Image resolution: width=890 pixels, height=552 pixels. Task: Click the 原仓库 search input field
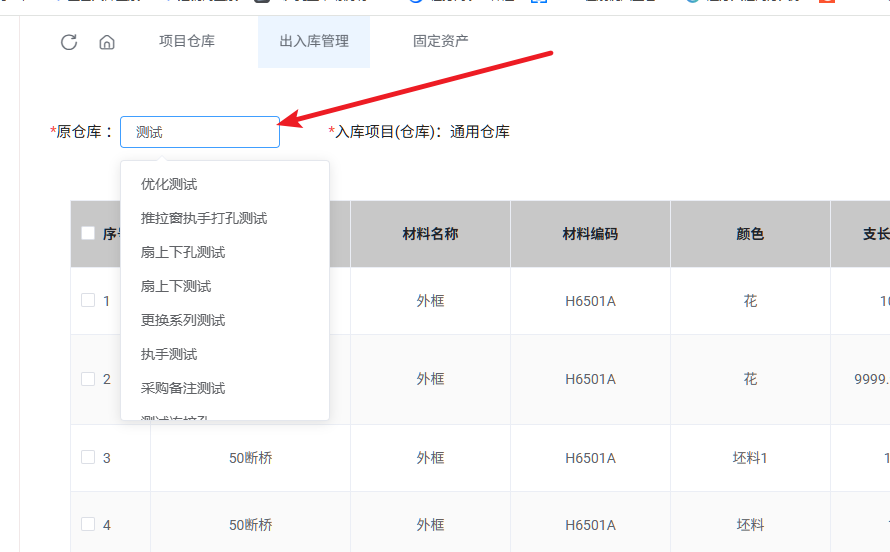point(200,132)
